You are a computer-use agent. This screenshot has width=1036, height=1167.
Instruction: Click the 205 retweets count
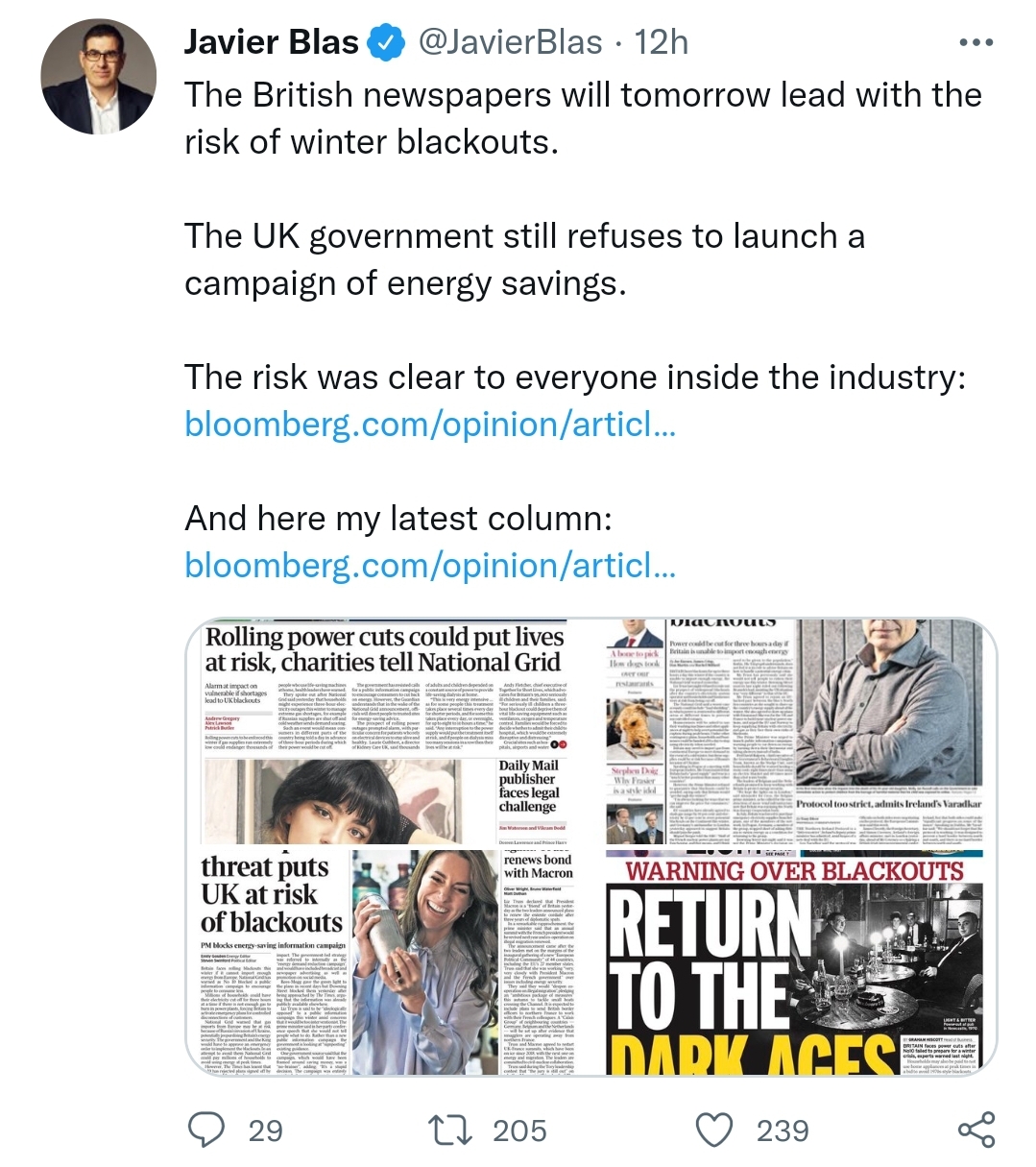519,1131
